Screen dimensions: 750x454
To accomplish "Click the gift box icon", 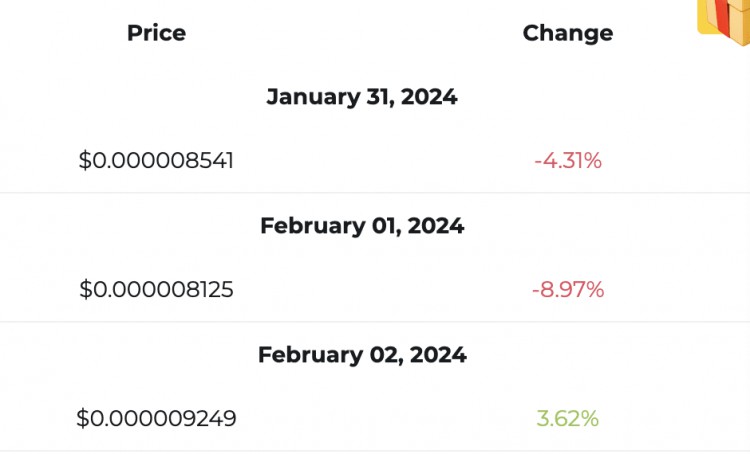I will [x=724, y=22].
